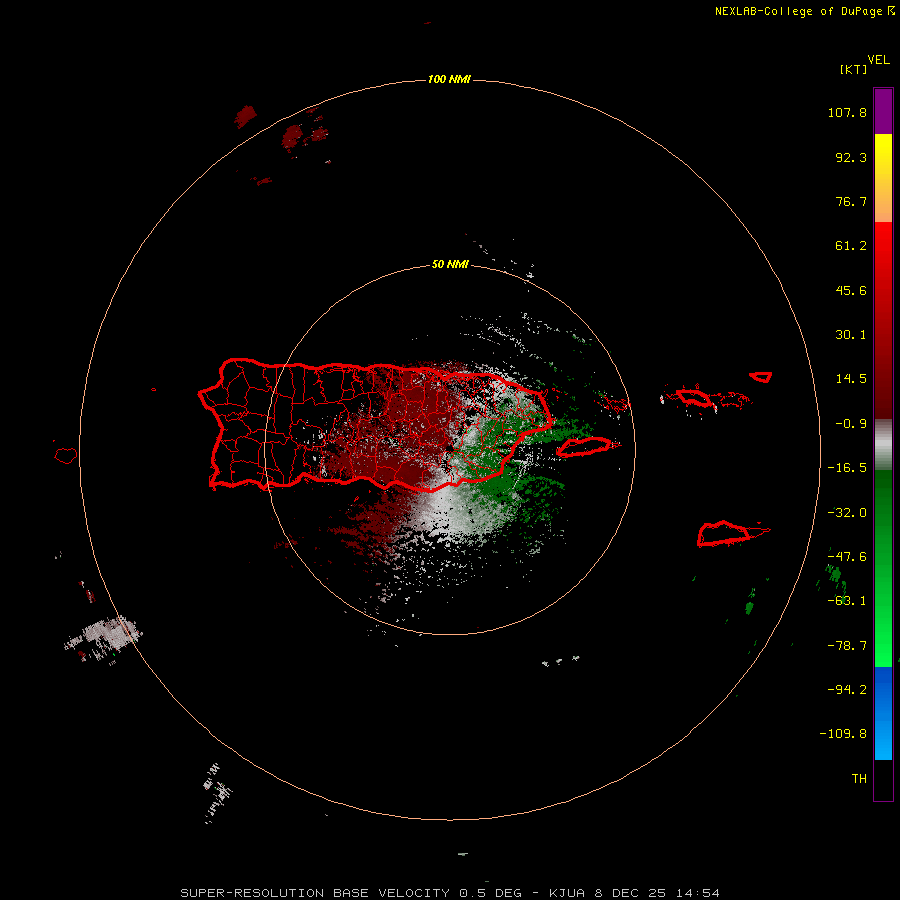Click the 100 NMI range ring label
900x900 pixels.
[x=449, y=79]
